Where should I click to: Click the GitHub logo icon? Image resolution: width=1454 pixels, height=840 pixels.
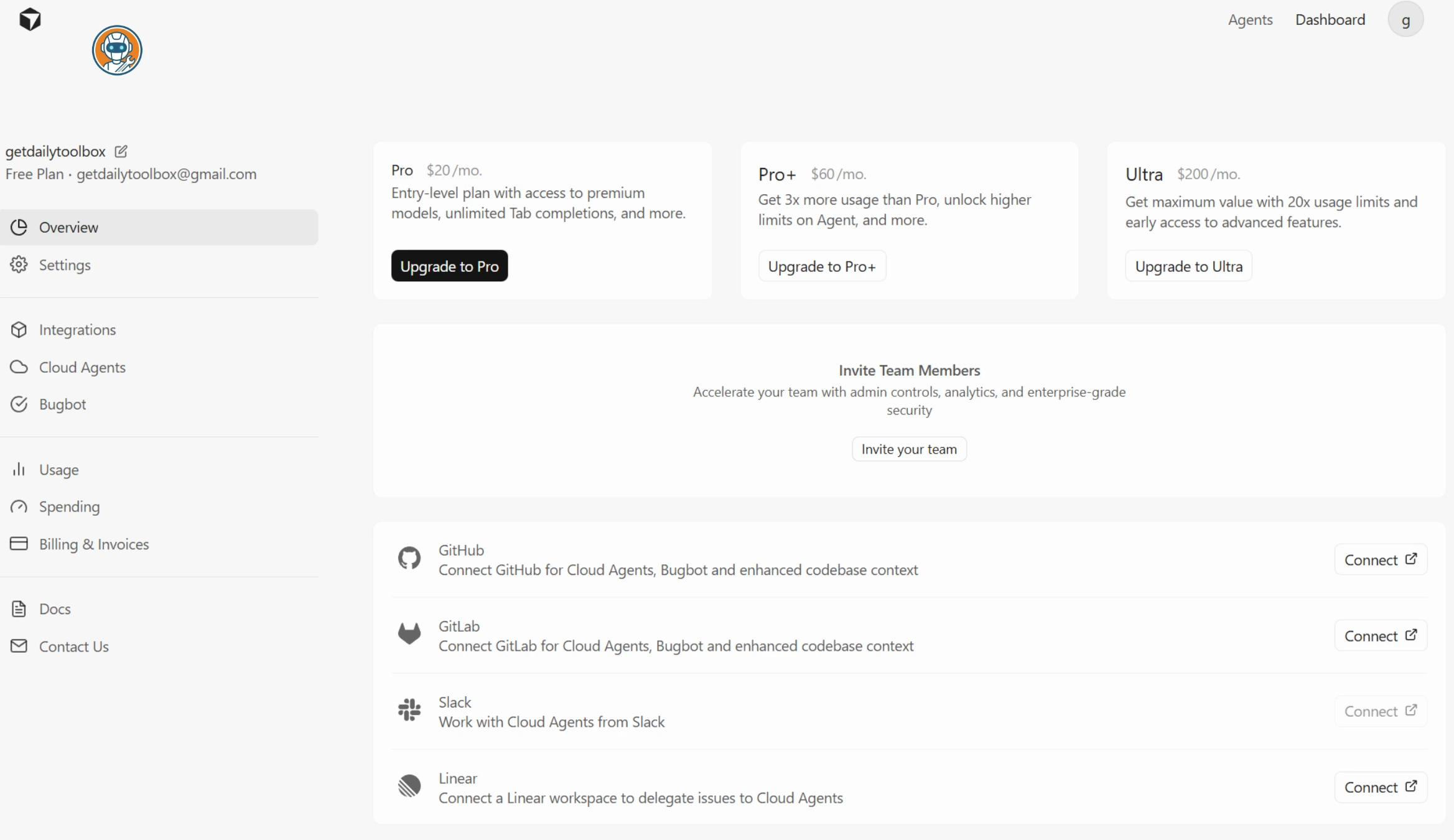[x=409, y=558]
